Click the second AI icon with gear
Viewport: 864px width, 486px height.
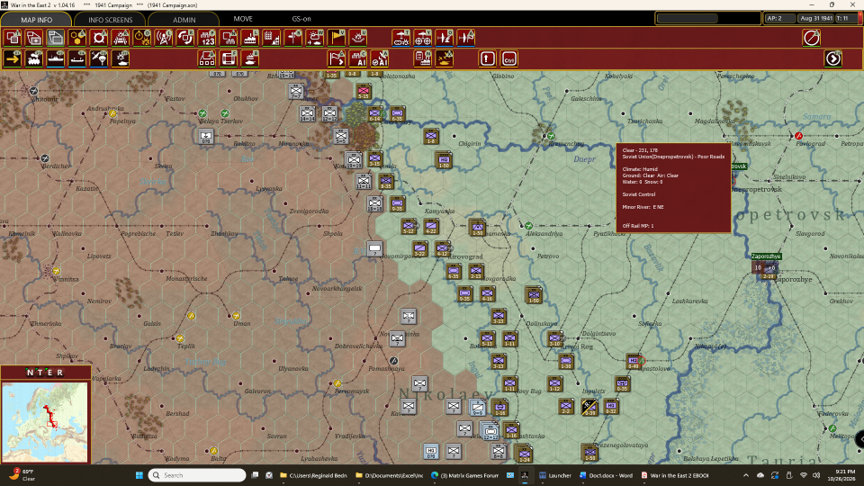pyautogui.click(x=380, y=58)
